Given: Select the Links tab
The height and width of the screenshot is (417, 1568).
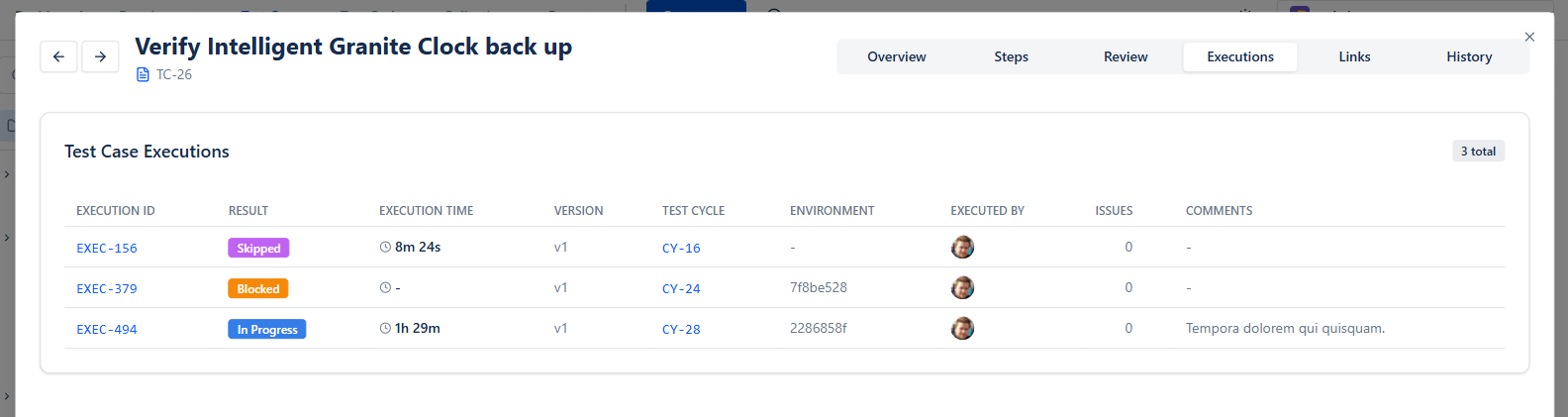Looking at the screenshot, I should coord(1354,57).
